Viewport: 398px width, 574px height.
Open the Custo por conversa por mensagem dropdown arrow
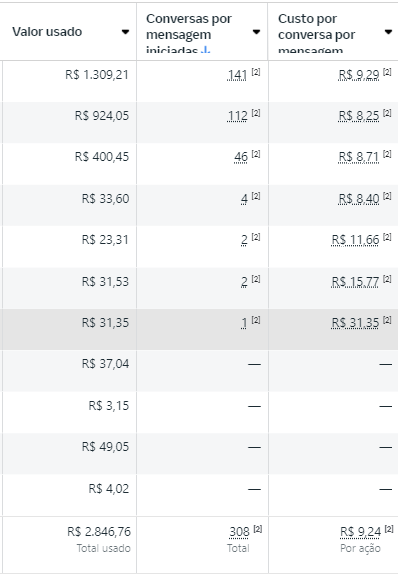[x=388, y=32]
